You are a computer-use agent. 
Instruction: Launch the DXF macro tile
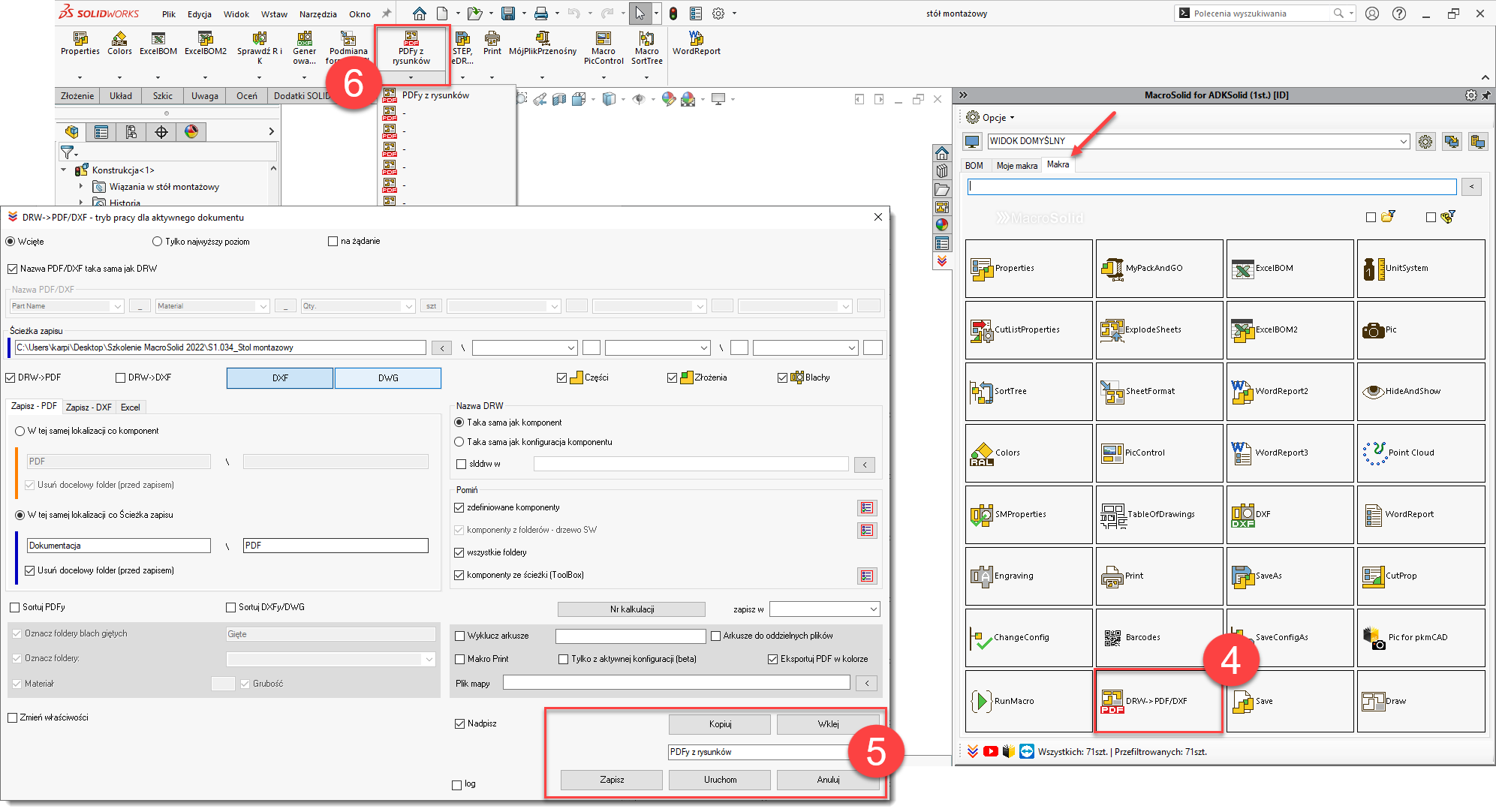[x=1290, y=515]
